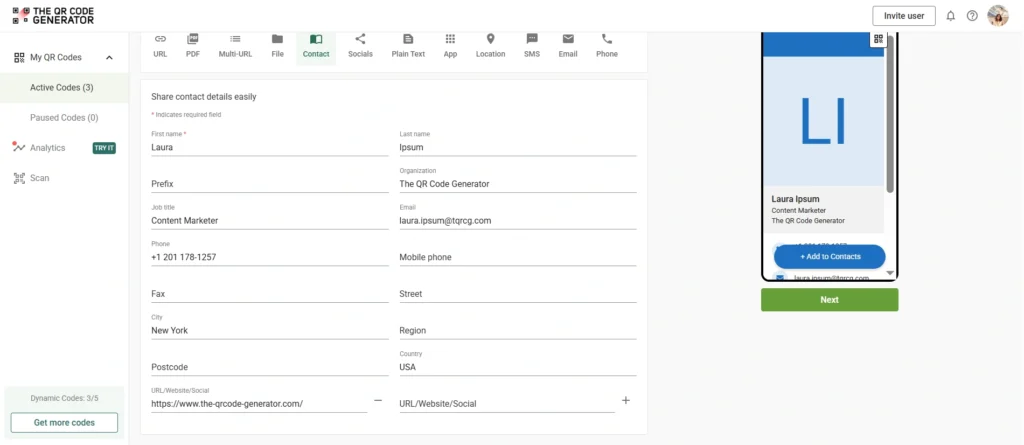Choose the SMS chat bubble icon
The height and width of the screenshot is (445, 1024).
(x=532, y=39)
